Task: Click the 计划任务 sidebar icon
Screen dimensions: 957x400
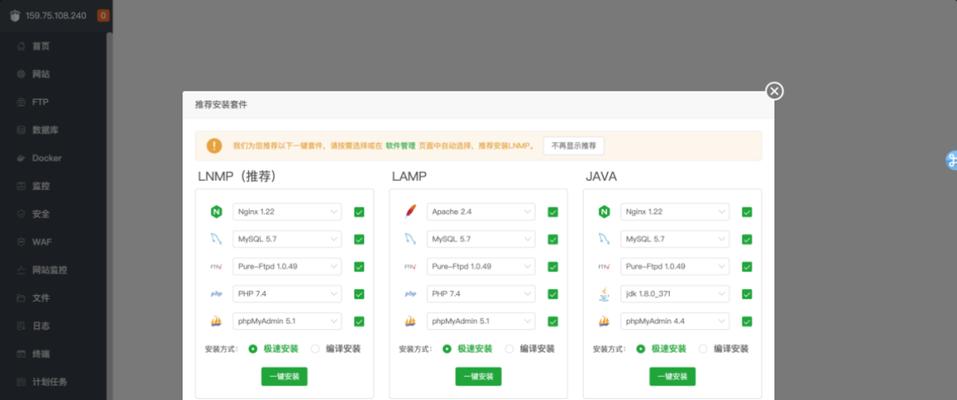Action: pyautogui.click(x=21, y=382)
